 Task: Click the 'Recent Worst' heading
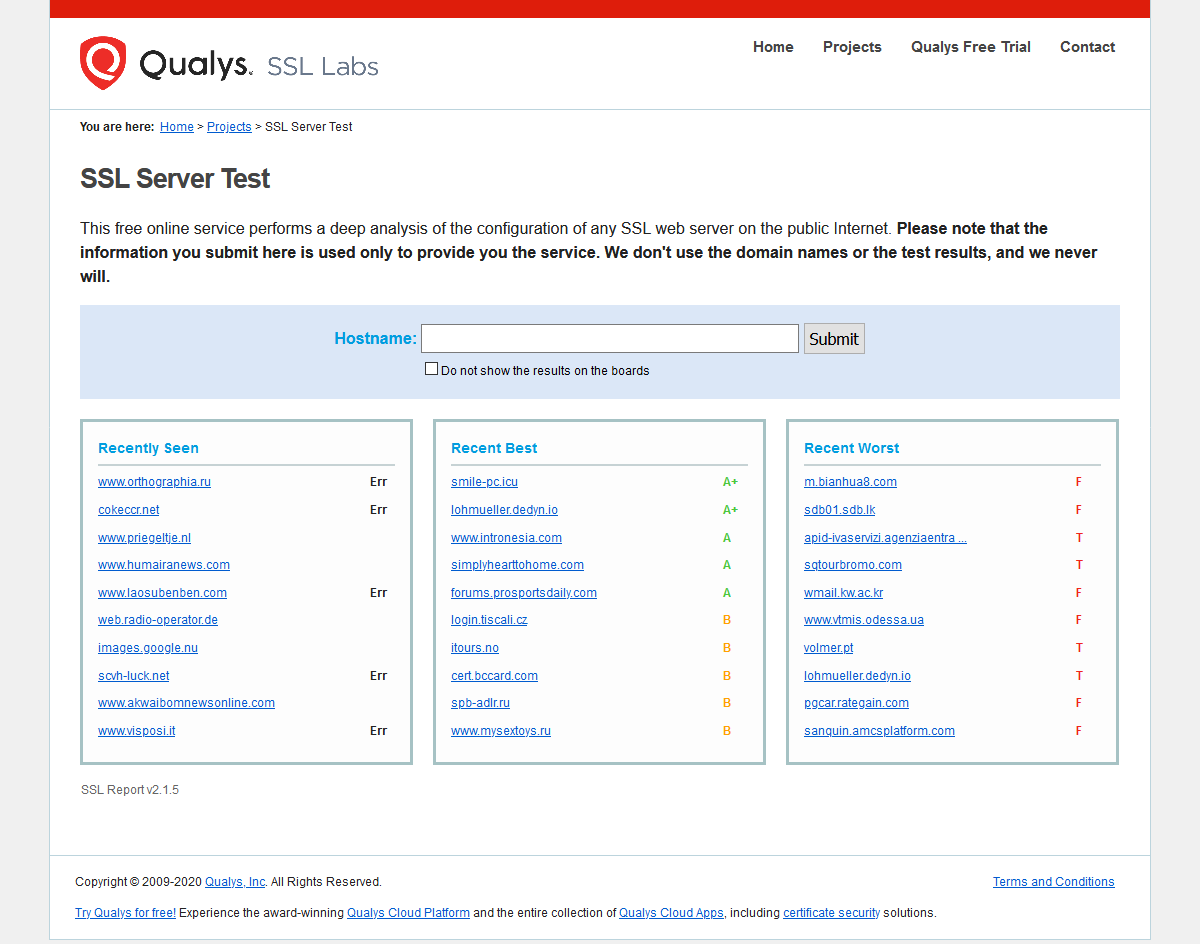[x=851, y=448]
